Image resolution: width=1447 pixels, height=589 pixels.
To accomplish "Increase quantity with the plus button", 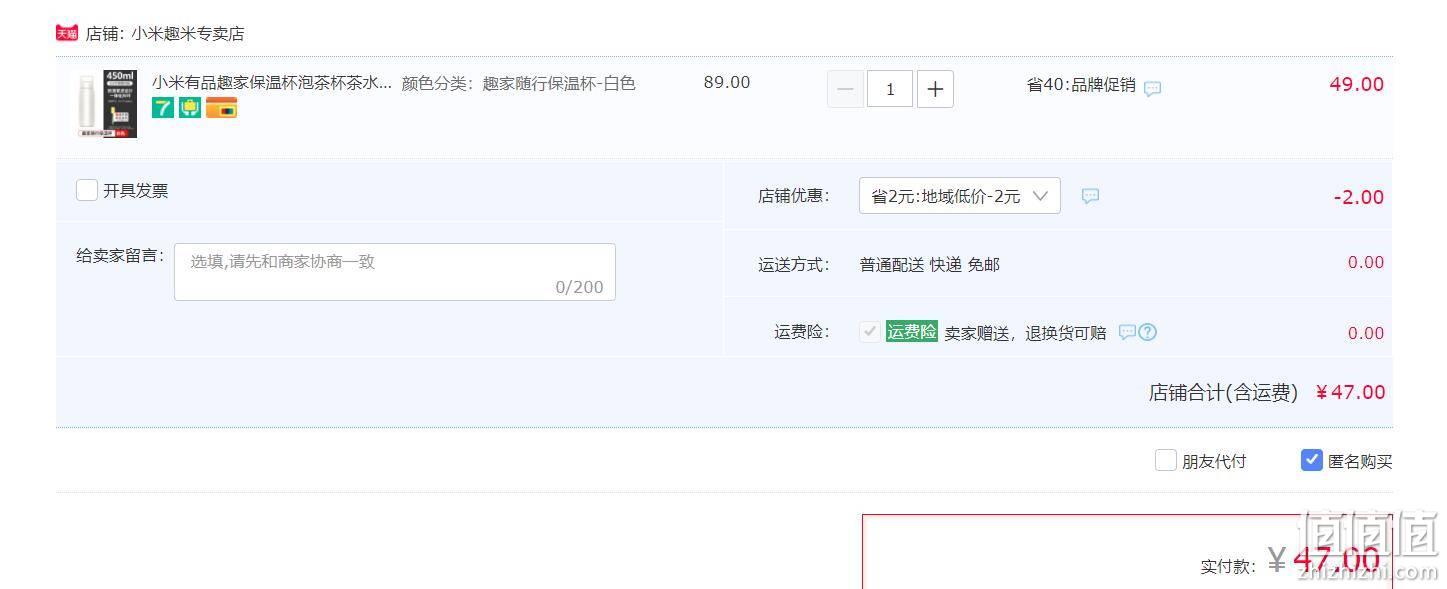I will (935, 89).
